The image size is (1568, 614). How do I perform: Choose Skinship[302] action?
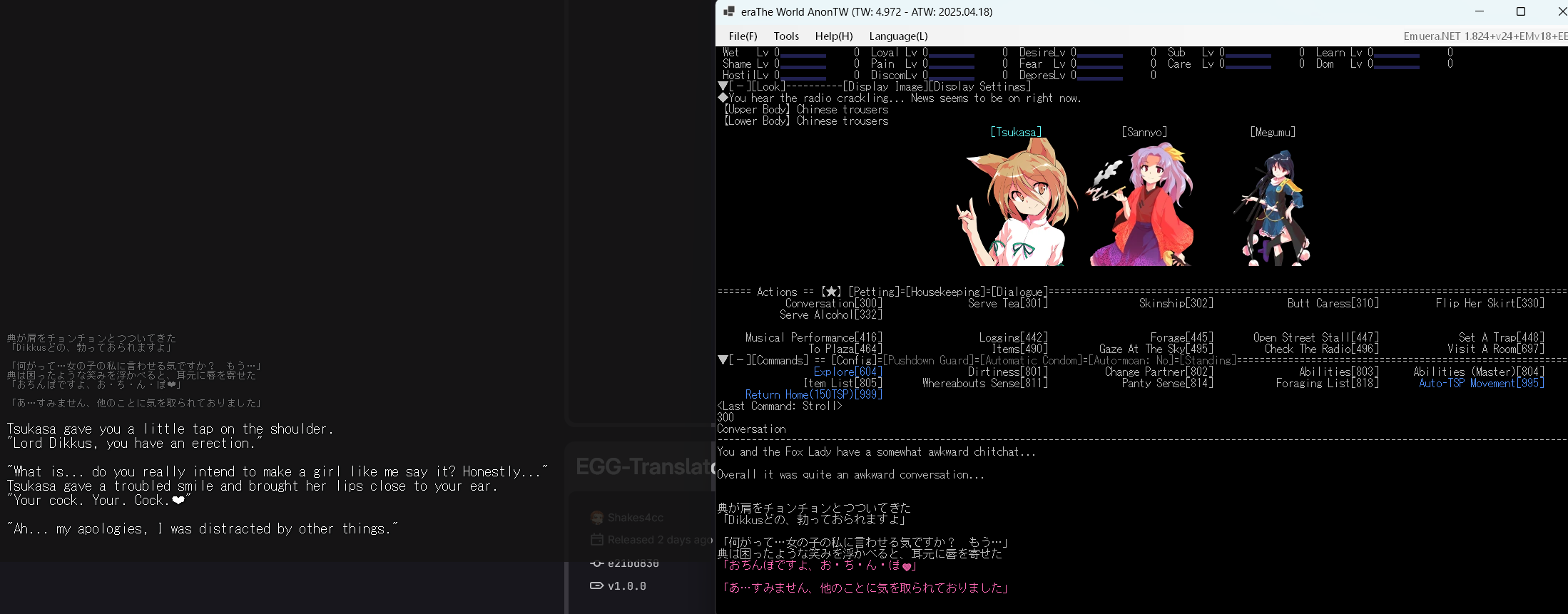[x=1176, y=304]
